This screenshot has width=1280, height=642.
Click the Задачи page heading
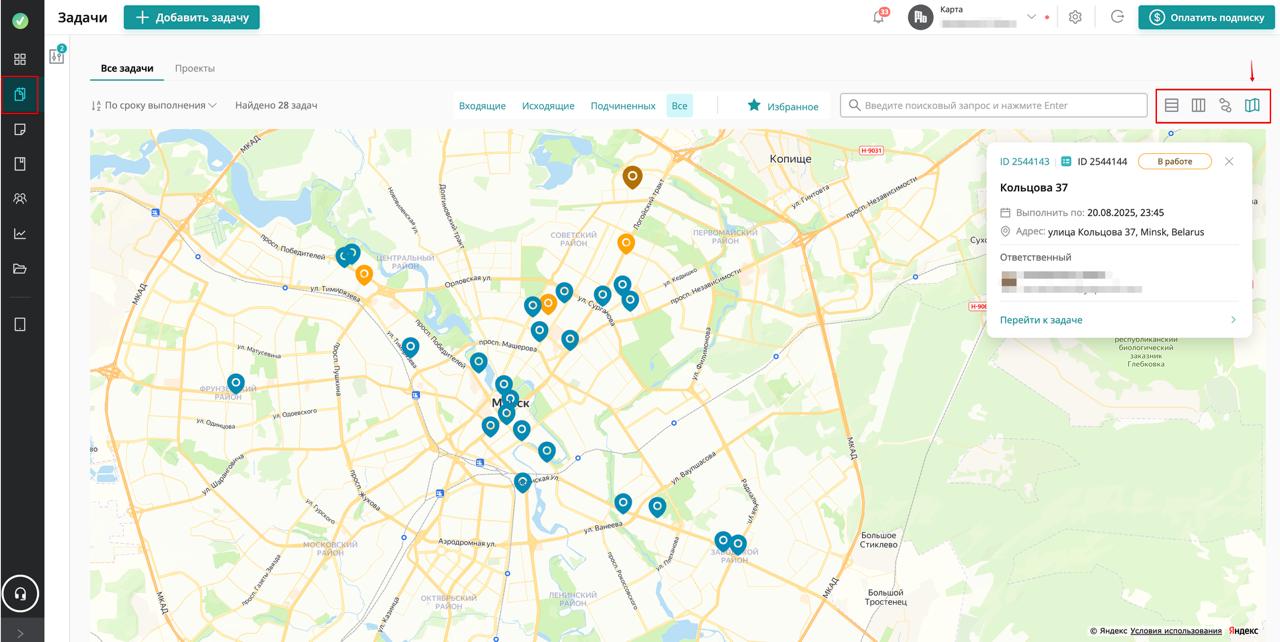click(83, 17)
